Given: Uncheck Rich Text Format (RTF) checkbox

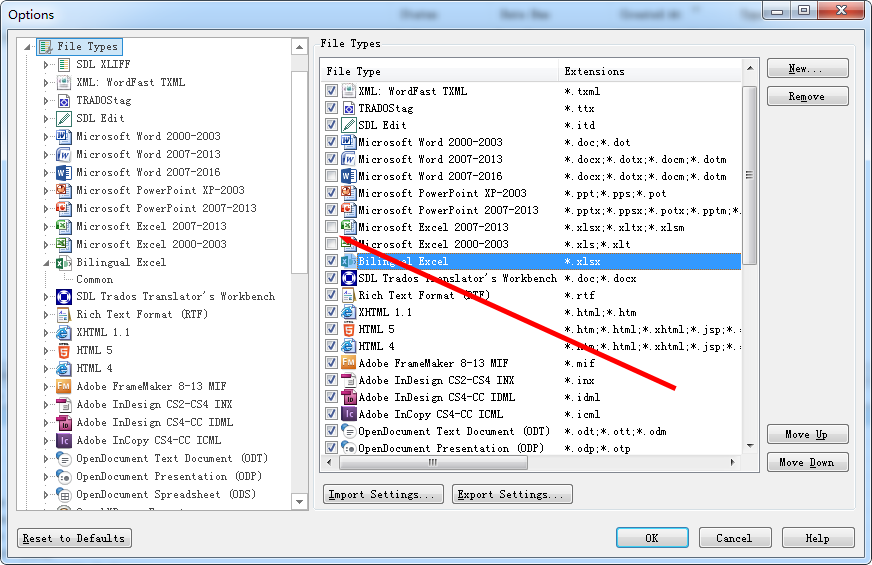Looking at the screenshot, I should (x=331, y=295).
